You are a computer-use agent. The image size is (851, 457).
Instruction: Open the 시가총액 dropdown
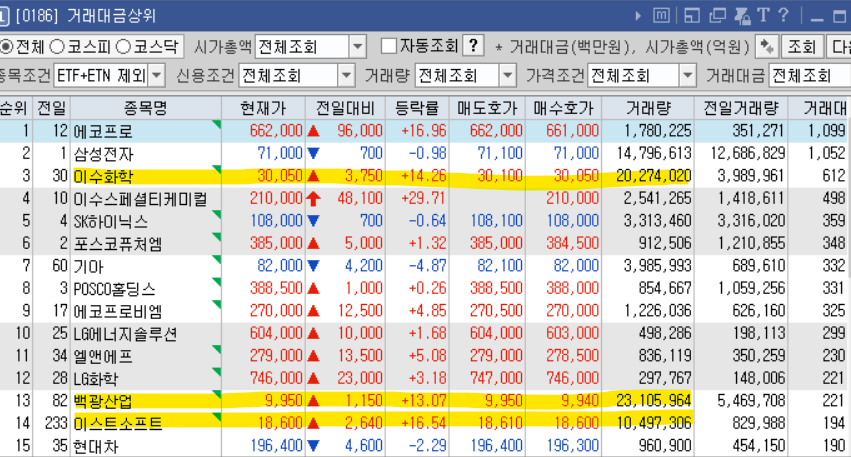click(x=357, y=47)
